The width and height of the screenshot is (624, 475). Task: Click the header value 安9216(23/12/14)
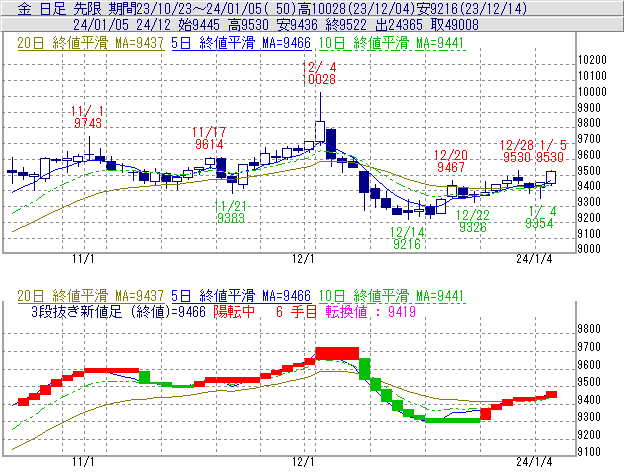(x=472, y=8)
